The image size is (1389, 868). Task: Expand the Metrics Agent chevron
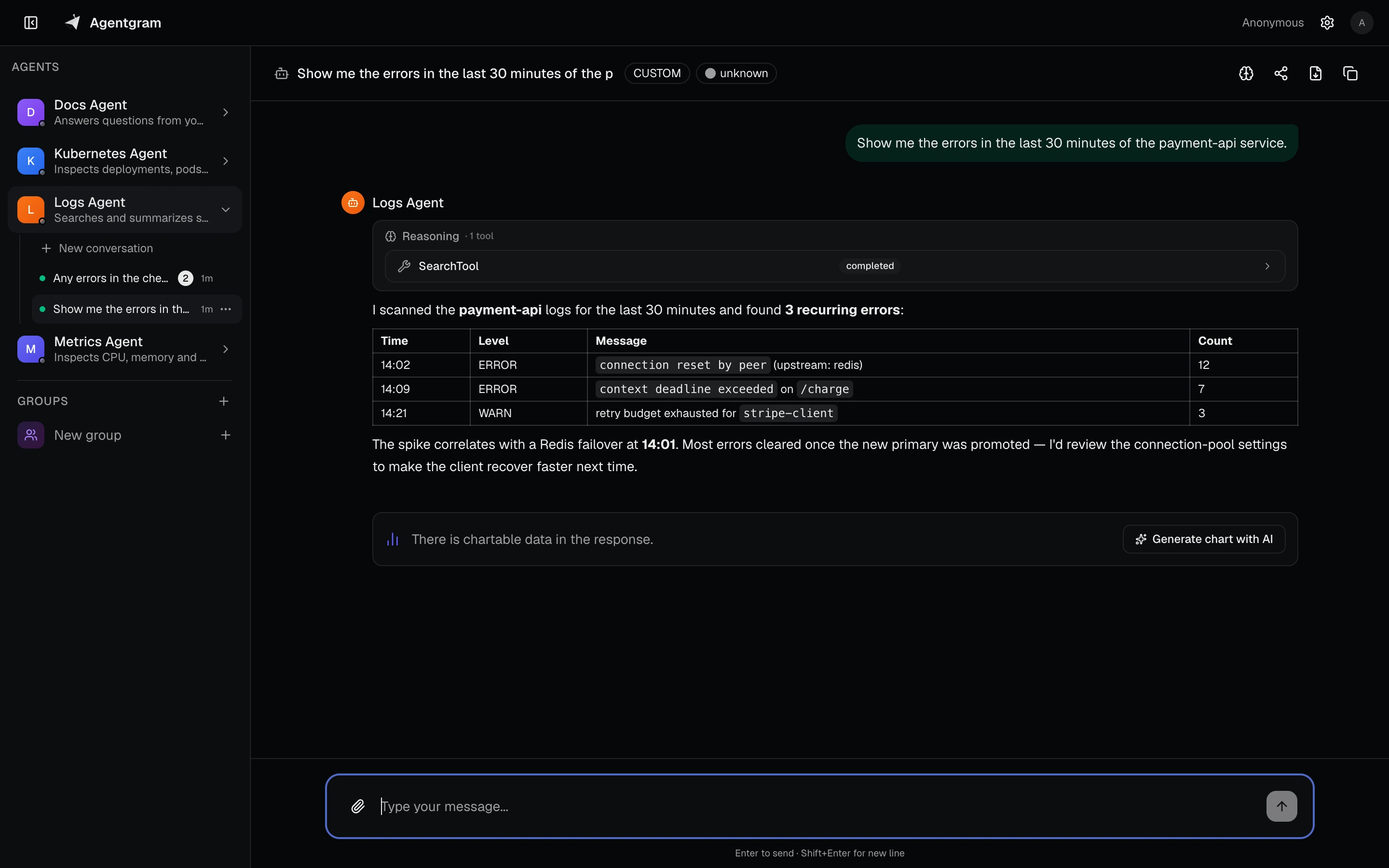(226, 349)
